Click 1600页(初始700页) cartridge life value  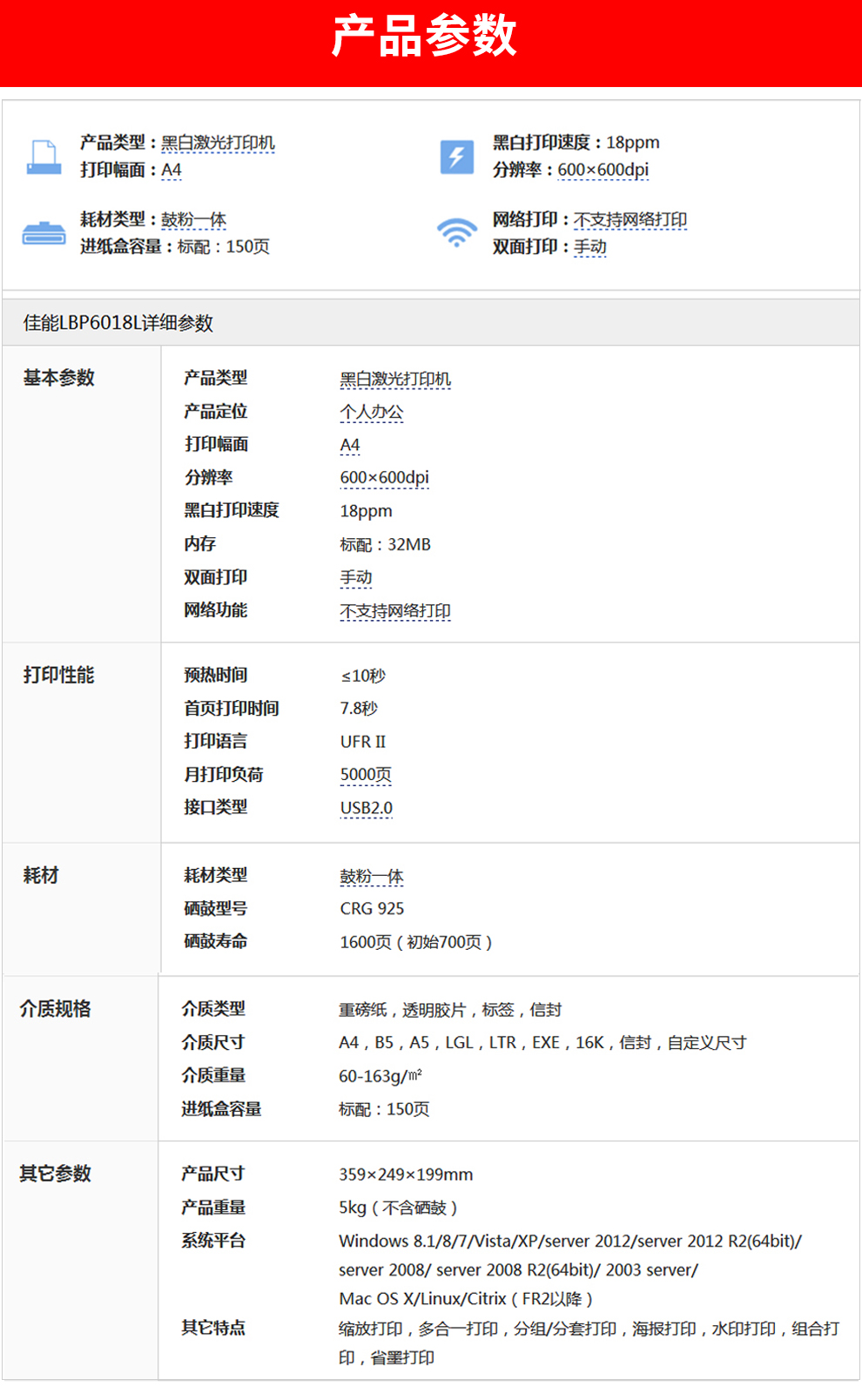(x=416, y=942)
